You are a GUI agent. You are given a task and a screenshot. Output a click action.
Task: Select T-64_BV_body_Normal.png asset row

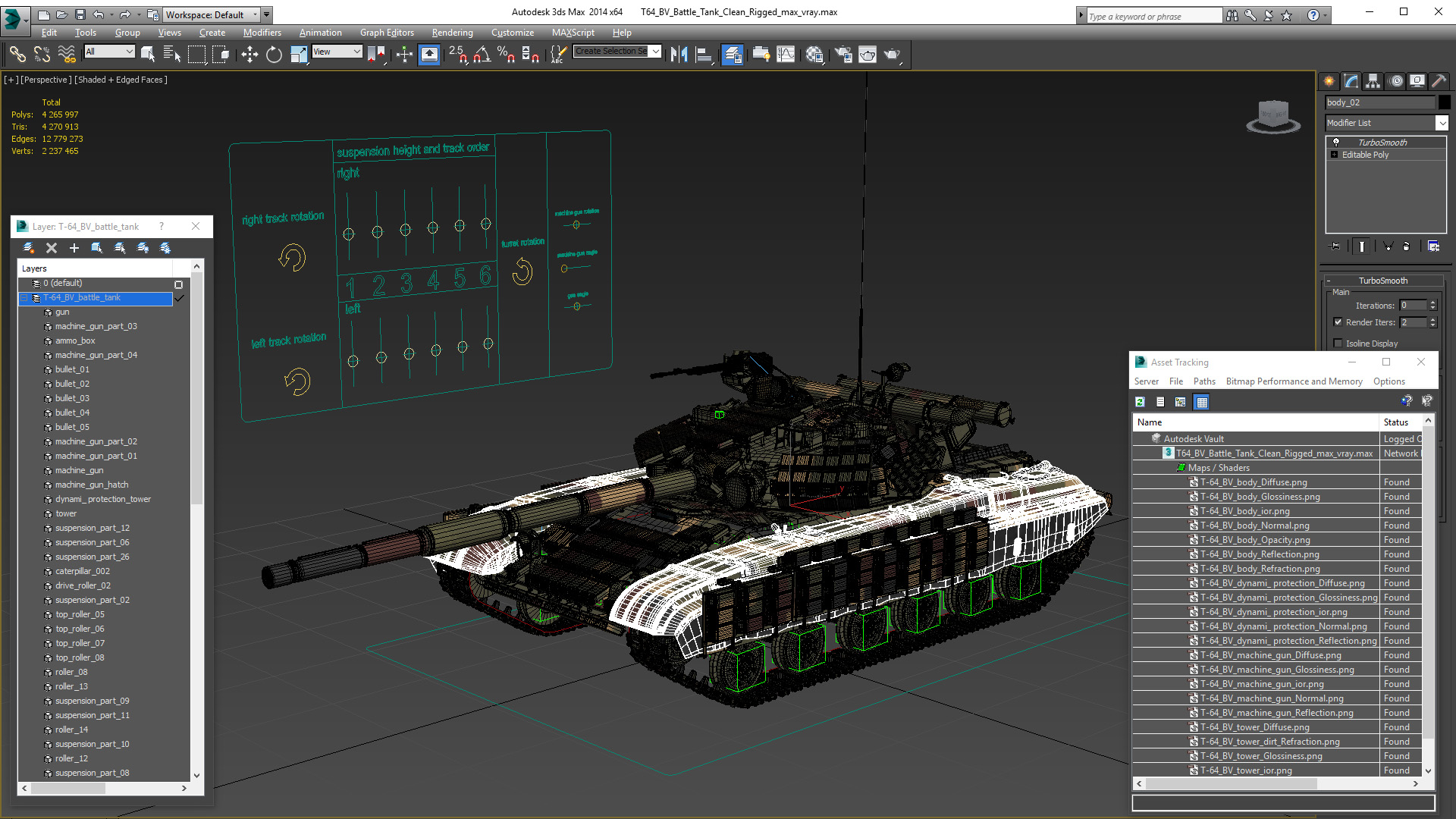tap(1254, 526)
